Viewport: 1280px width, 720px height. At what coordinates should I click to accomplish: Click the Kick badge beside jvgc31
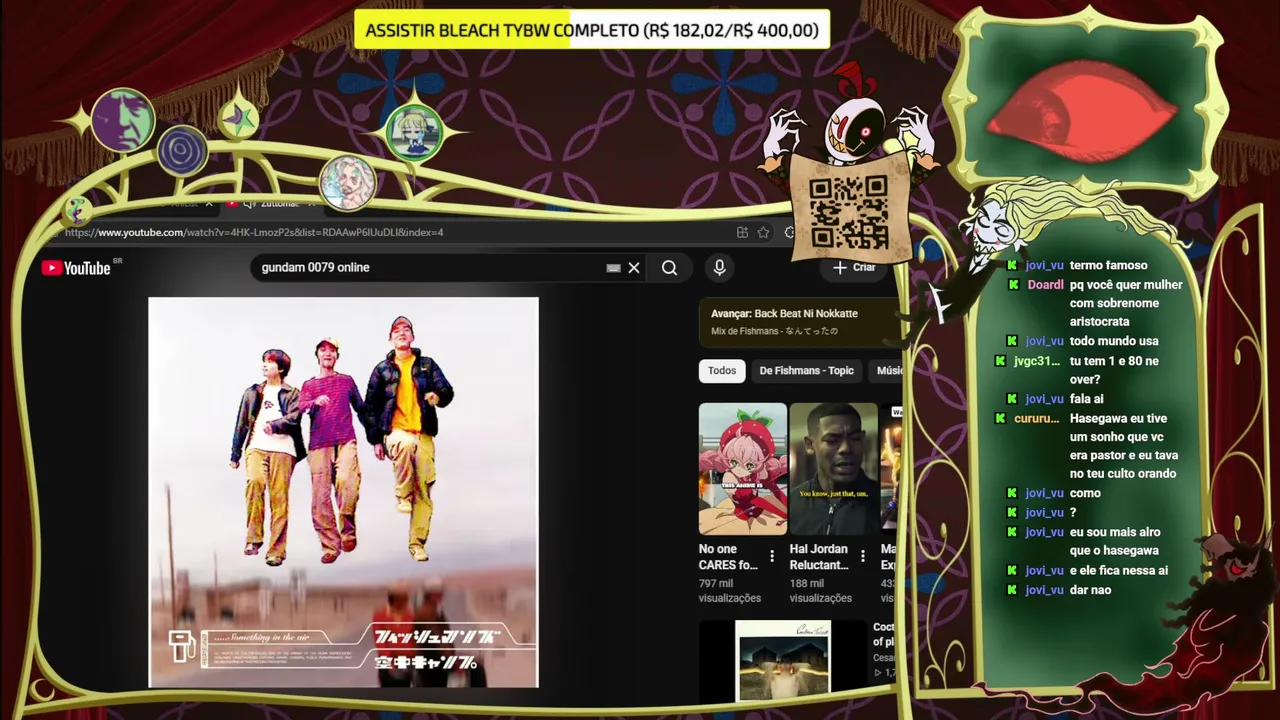point(1001,361)
